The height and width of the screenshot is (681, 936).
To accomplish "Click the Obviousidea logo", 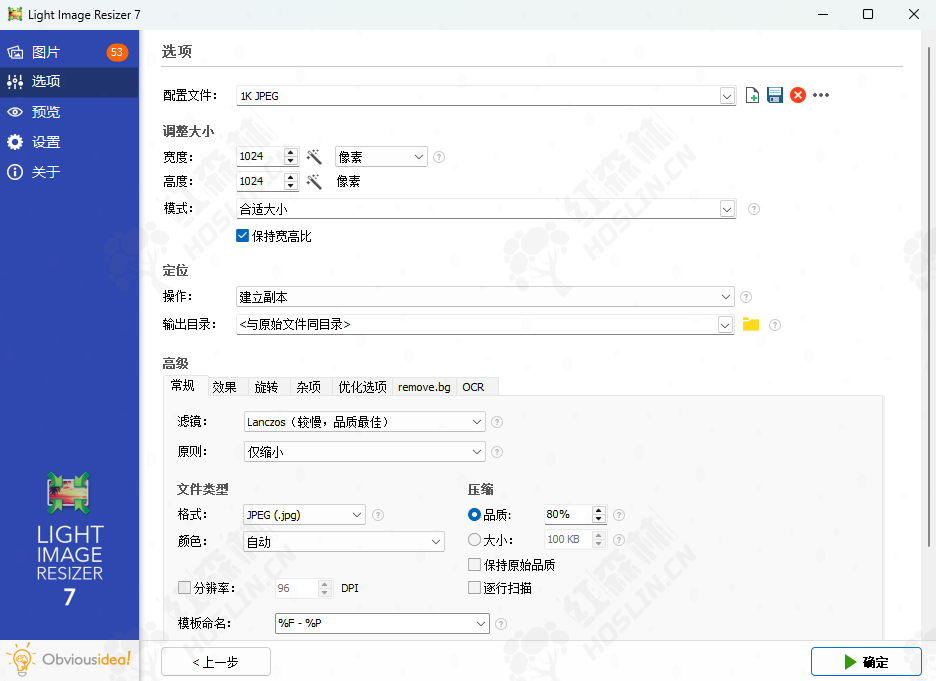I will coord(69,660).
